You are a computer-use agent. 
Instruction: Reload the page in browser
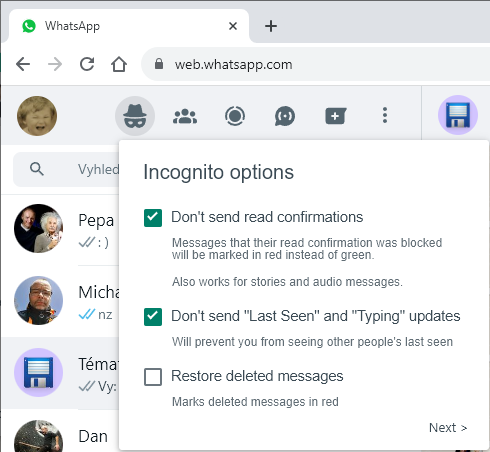(x=87, y=64)
